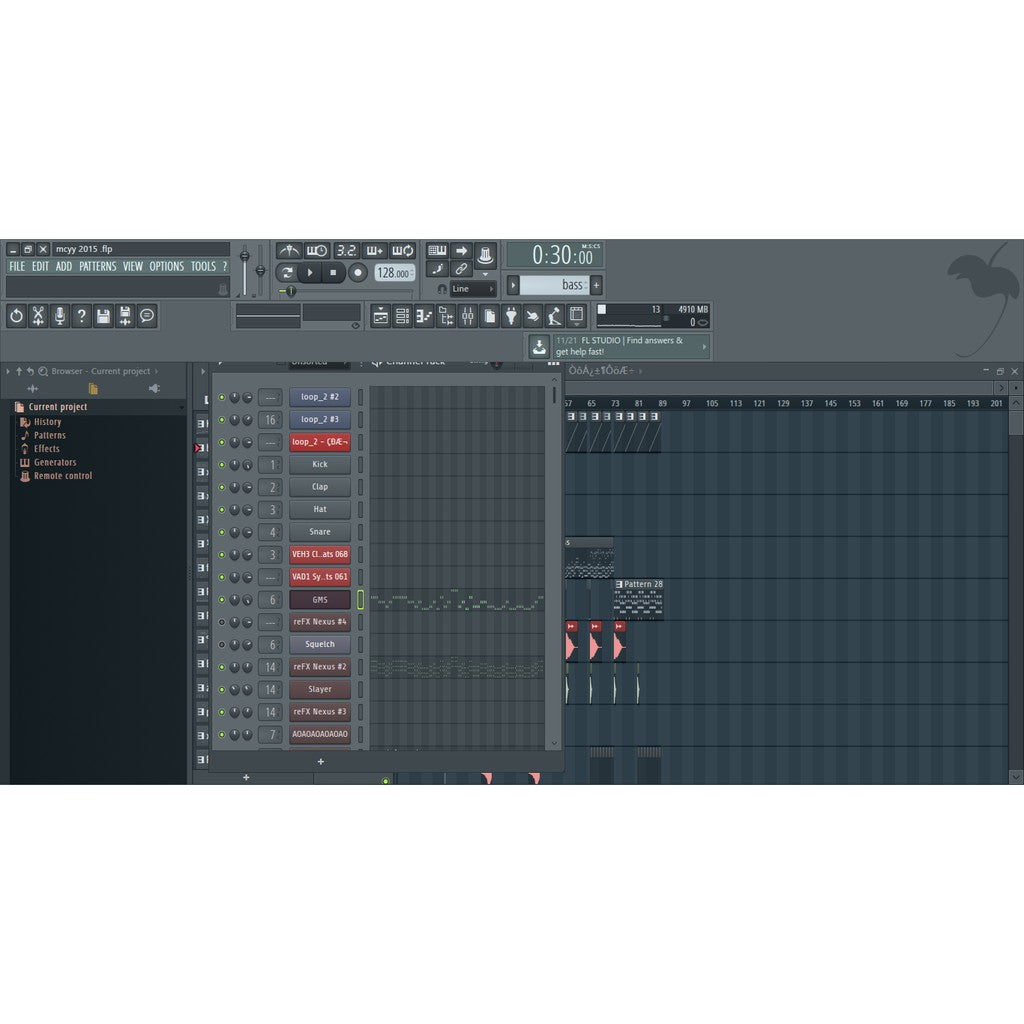Open the Playlist icon in the toolbar
Viewport: 1024px width, 1024px height.
(x=383, y=317)
